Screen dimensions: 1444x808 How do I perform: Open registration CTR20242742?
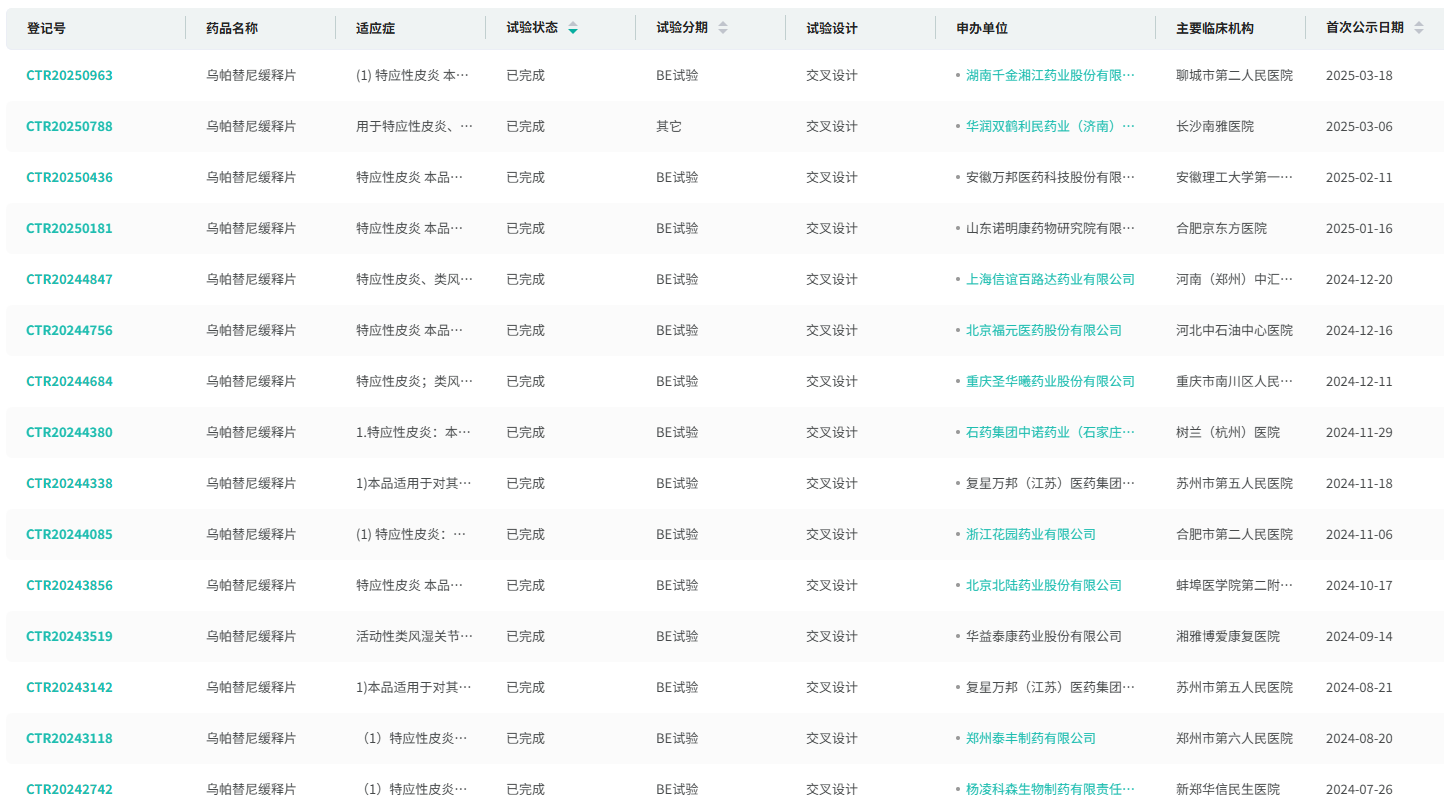click(69, 789)
